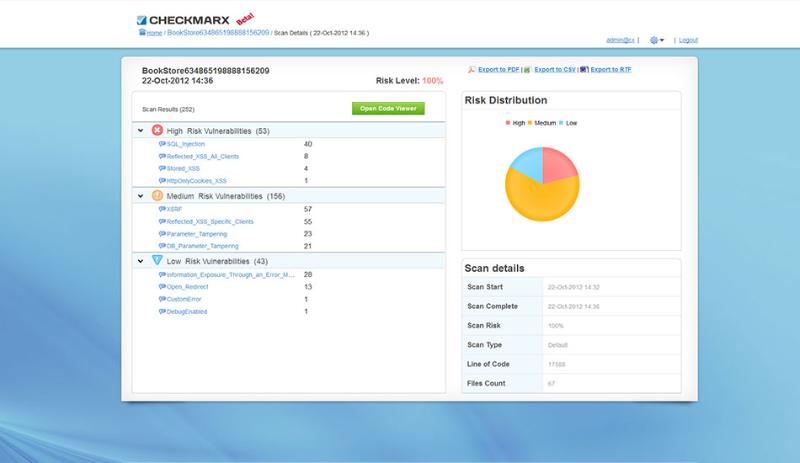
Task: Click the red X High Risk icon
Action: point(157,130)
